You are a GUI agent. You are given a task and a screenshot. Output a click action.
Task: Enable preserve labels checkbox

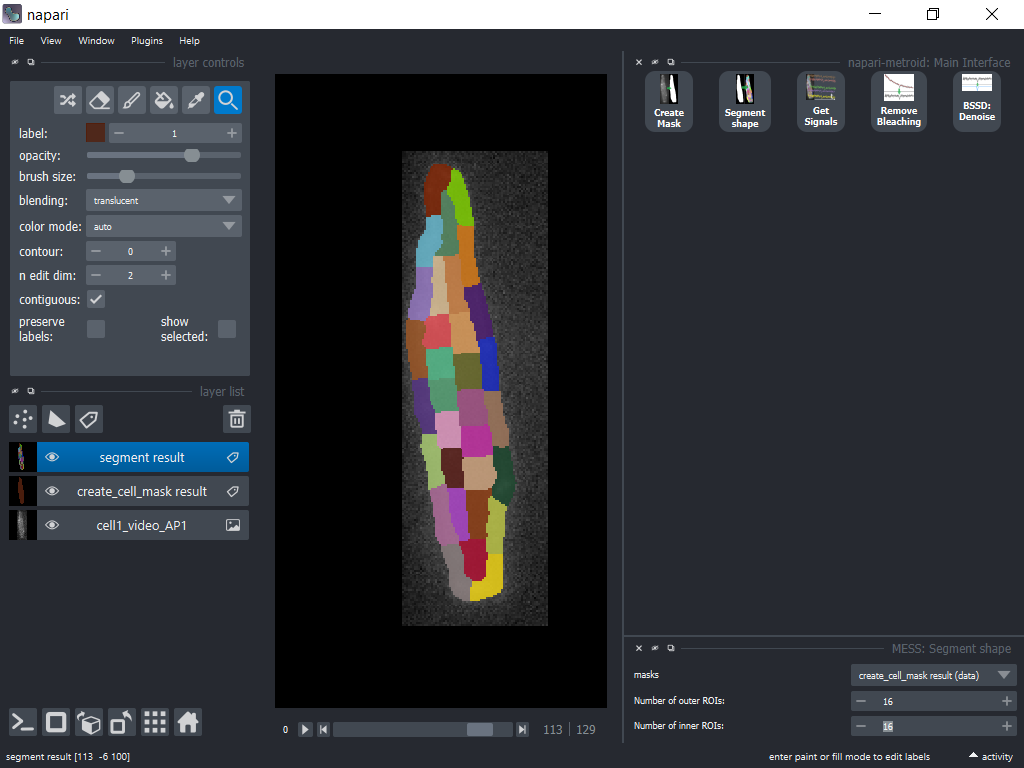(96, 329)
